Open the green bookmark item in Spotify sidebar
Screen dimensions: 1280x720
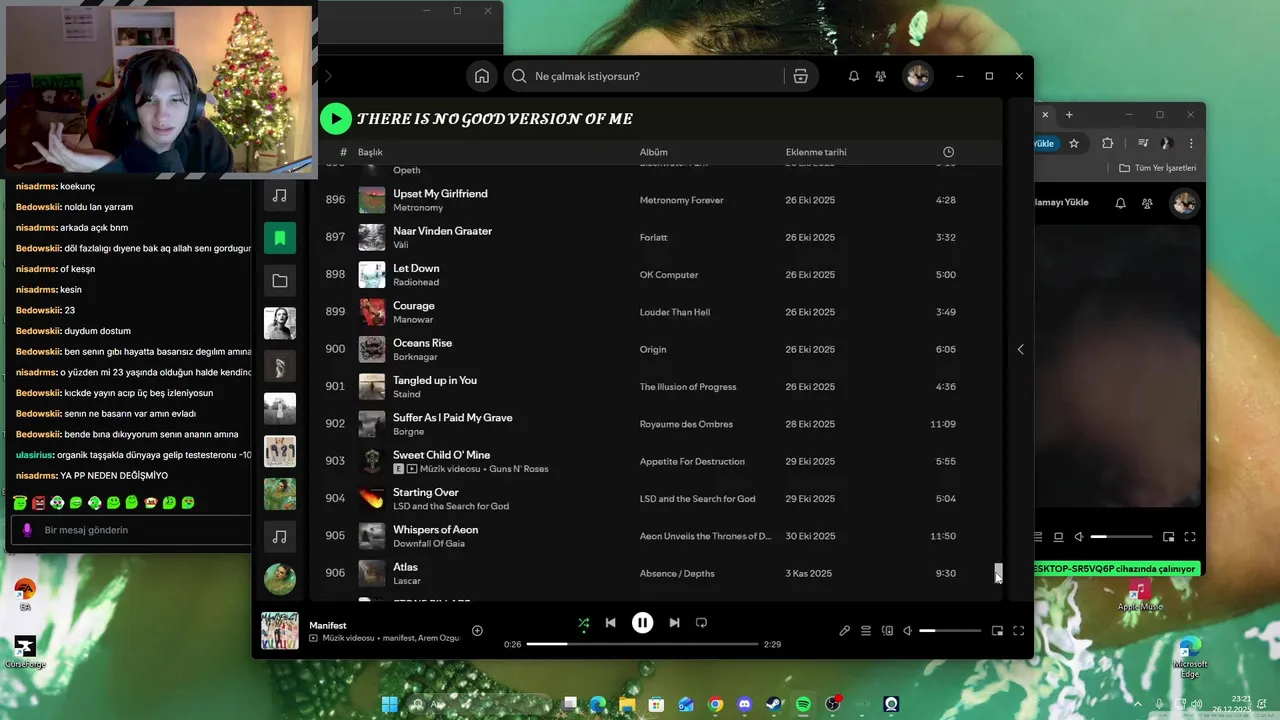[280, 238]
